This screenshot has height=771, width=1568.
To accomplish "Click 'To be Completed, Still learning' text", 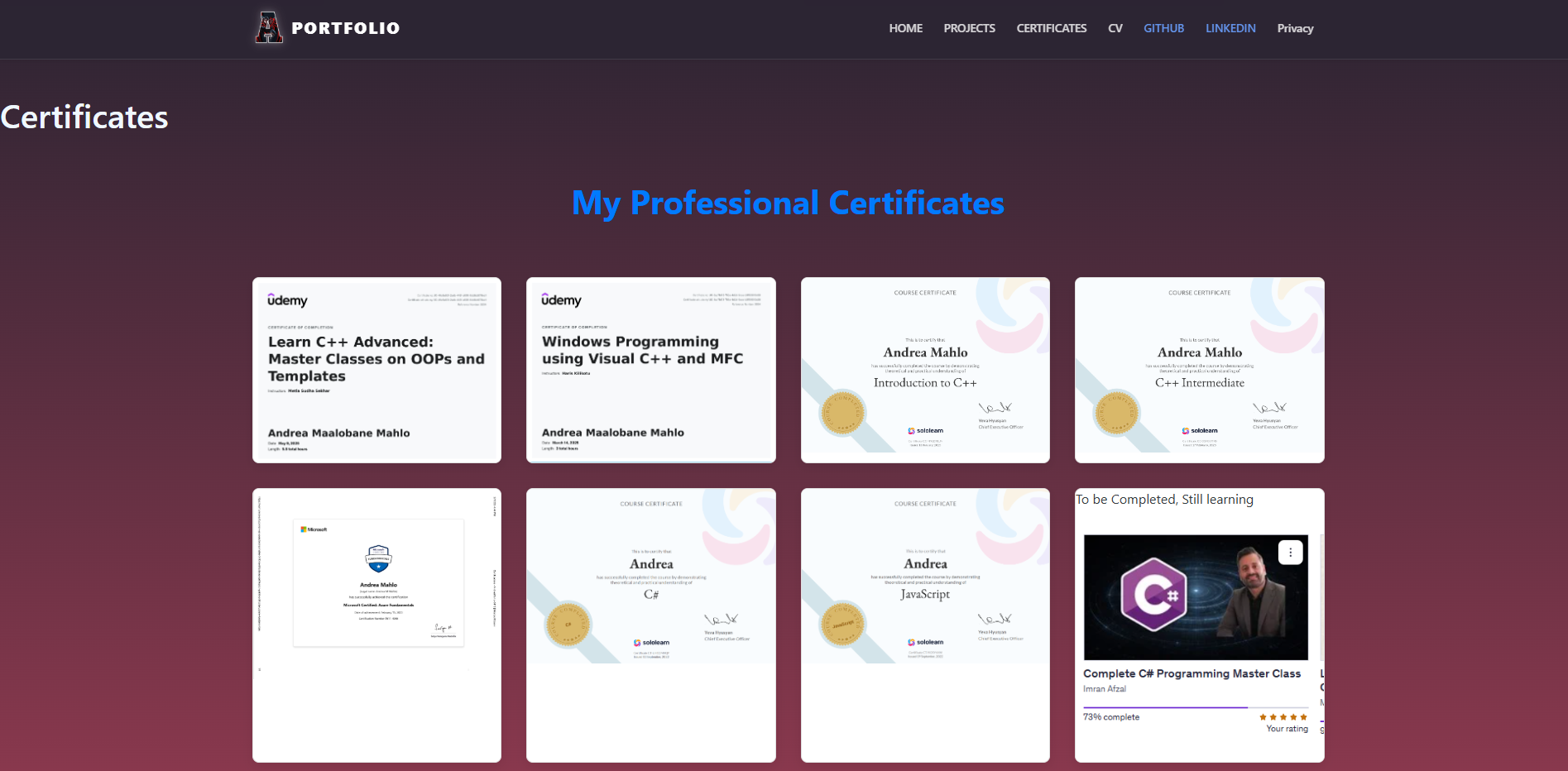I will (x=1164, y=500).
